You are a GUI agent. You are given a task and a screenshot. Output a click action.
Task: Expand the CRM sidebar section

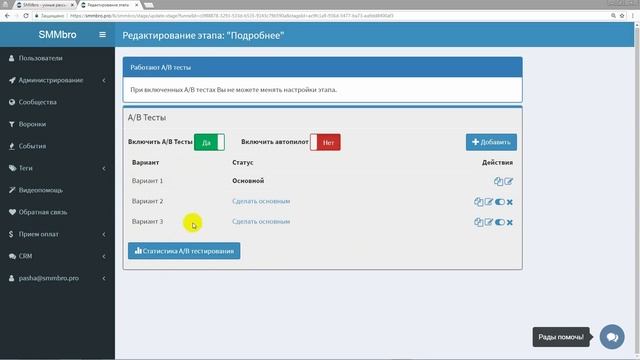tap(57, 256)
